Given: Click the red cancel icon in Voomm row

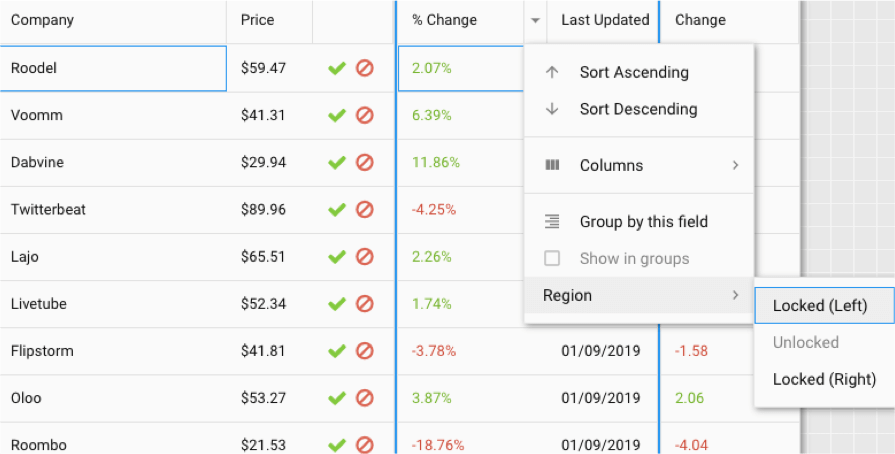Looking at the screenshot, I should pyautogui.click(x=365, y=115).
